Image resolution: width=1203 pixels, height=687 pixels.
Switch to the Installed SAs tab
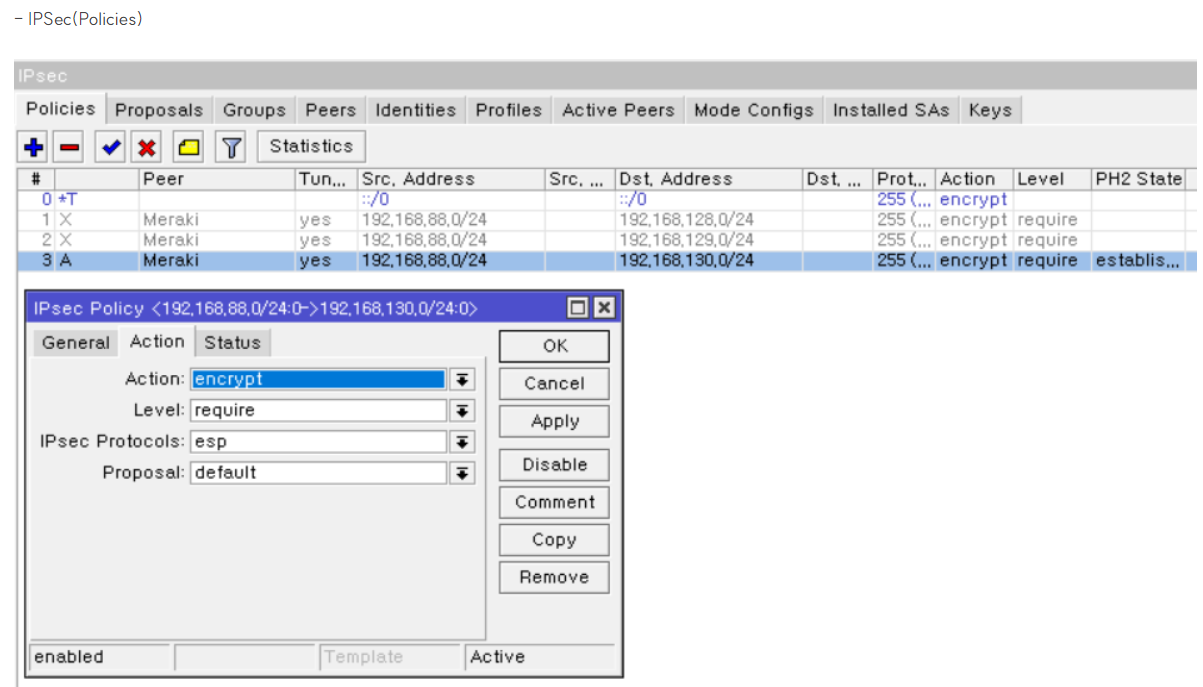(891, 110)
